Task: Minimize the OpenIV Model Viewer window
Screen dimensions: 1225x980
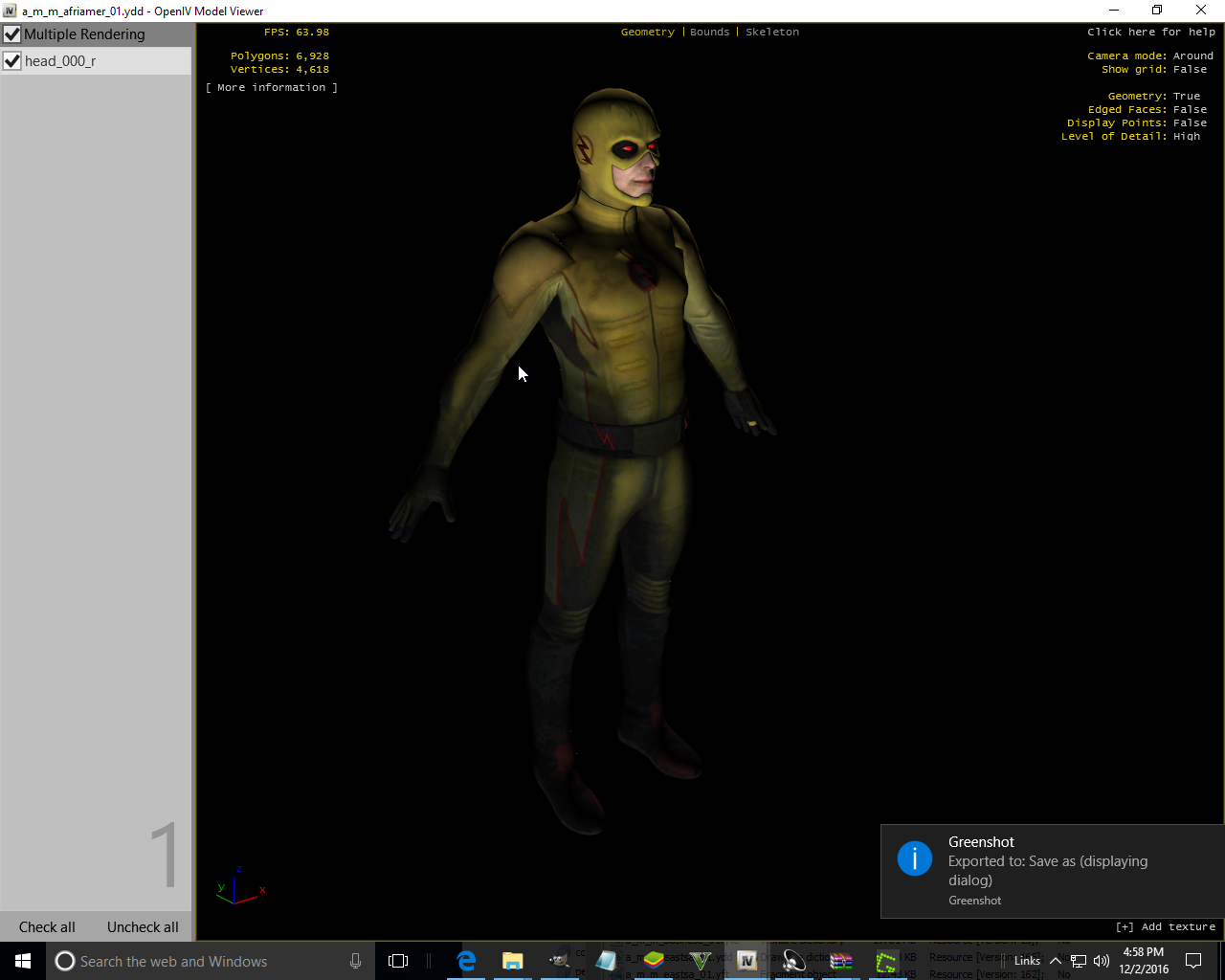Action: click(x=1115, y=11)
